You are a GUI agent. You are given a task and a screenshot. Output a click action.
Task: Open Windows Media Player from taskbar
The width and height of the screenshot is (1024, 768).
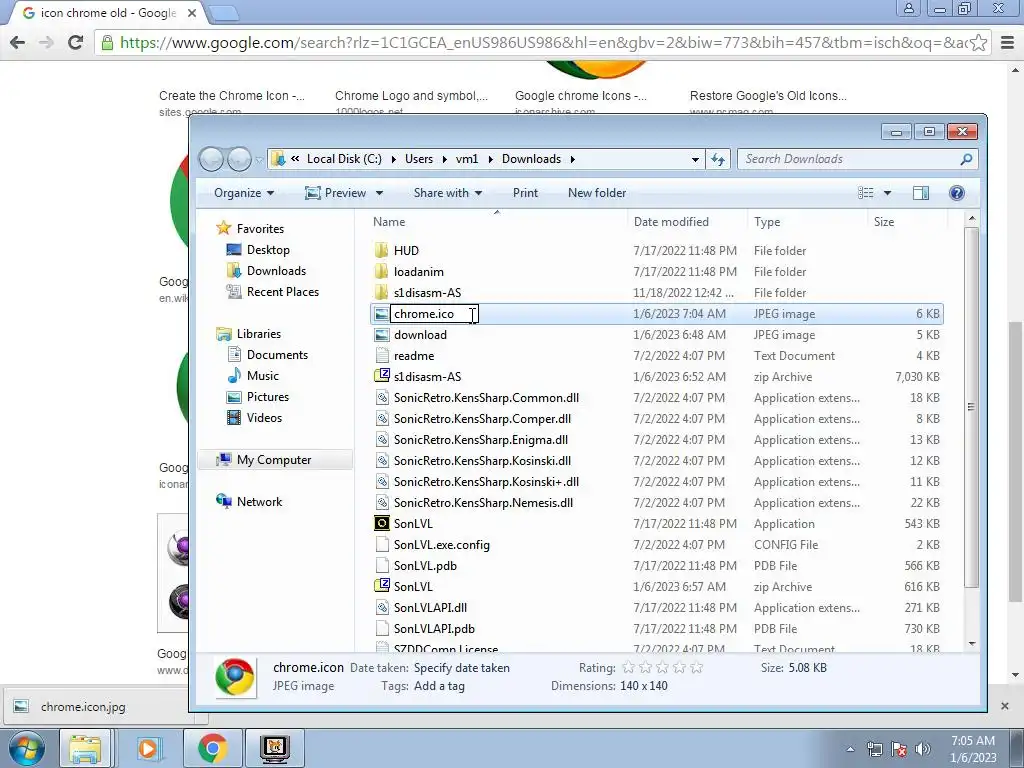coord(148,748)
